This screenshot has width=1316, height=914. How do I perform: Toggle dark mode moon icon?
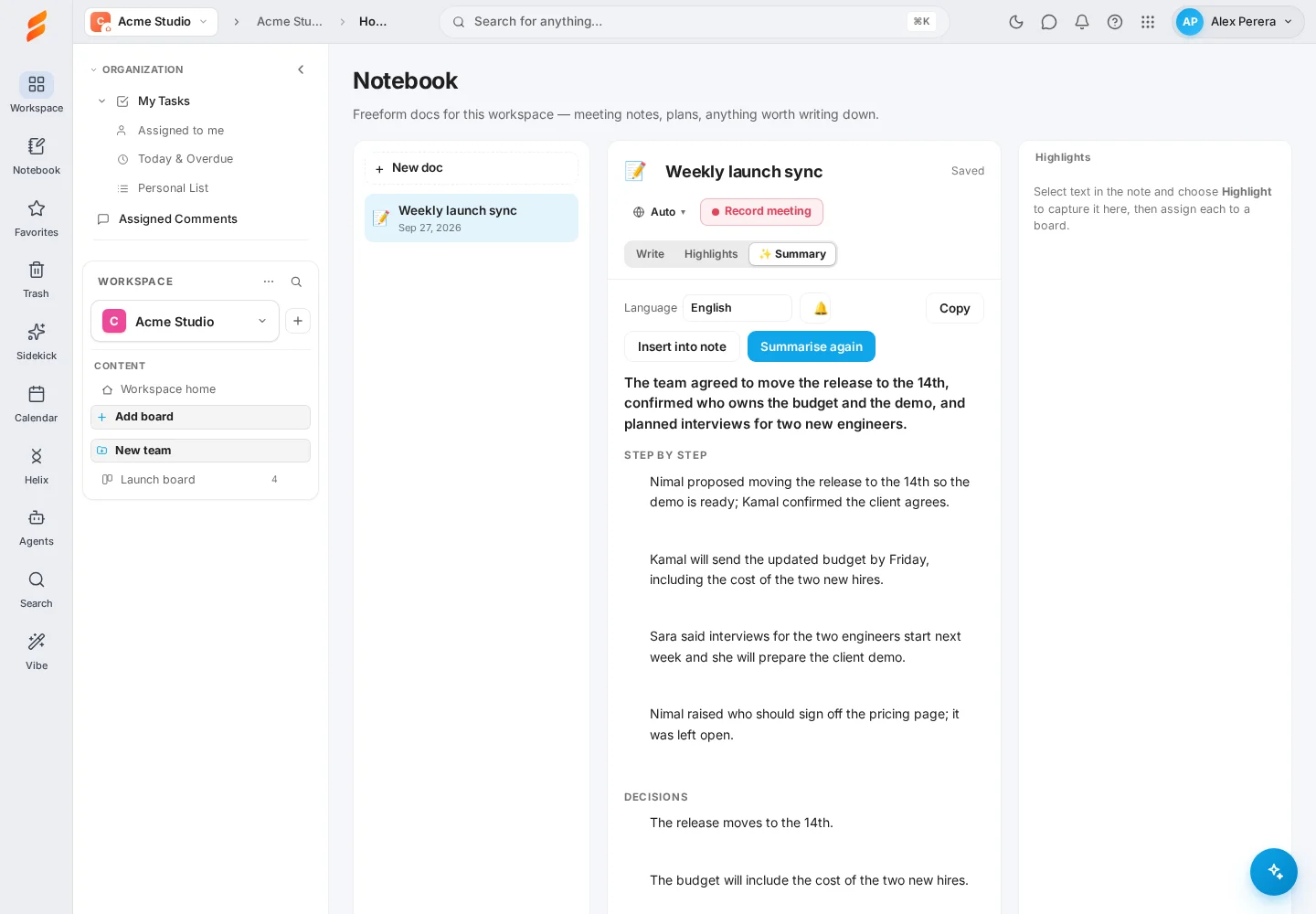(x=1016, y=22)
